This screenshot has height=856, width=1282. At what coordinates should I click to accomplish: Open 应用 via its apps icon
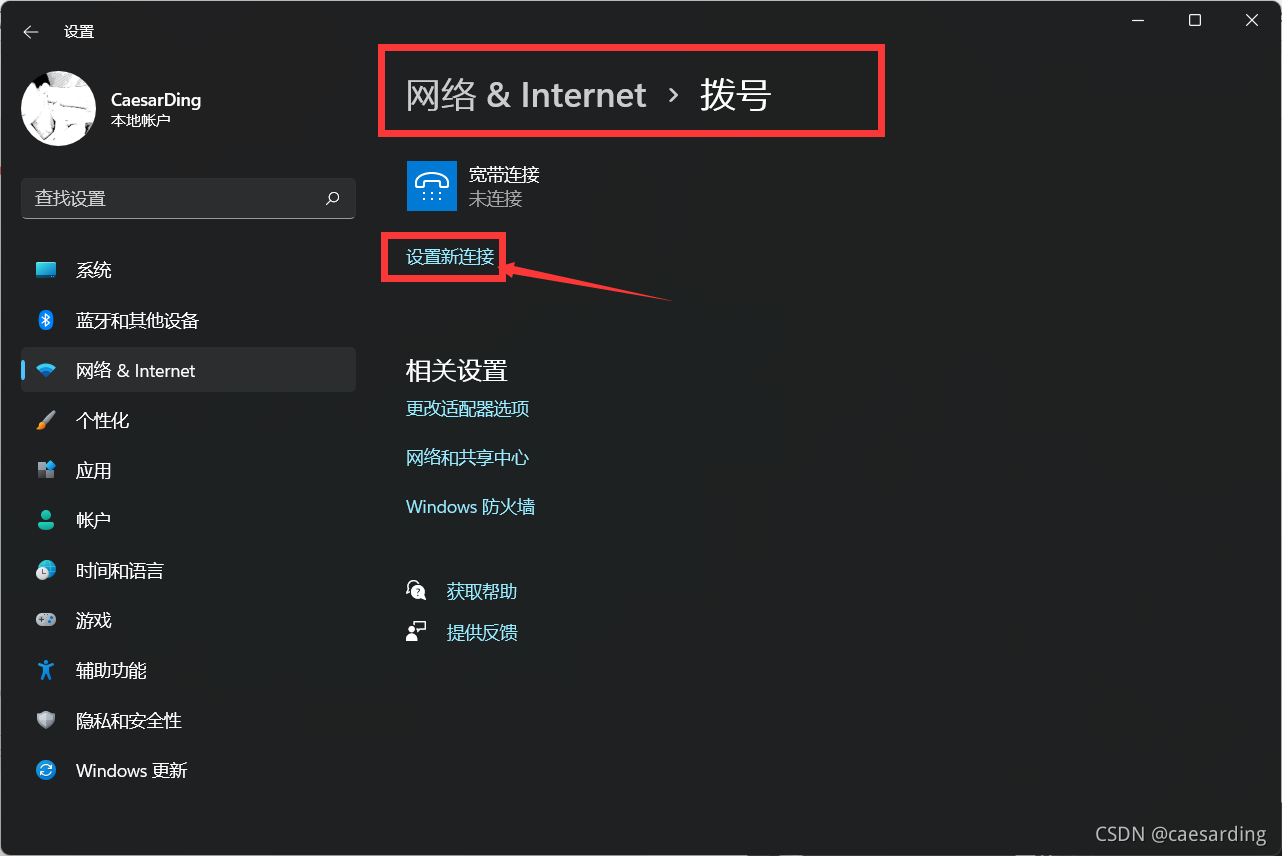[x=46, y=470]
